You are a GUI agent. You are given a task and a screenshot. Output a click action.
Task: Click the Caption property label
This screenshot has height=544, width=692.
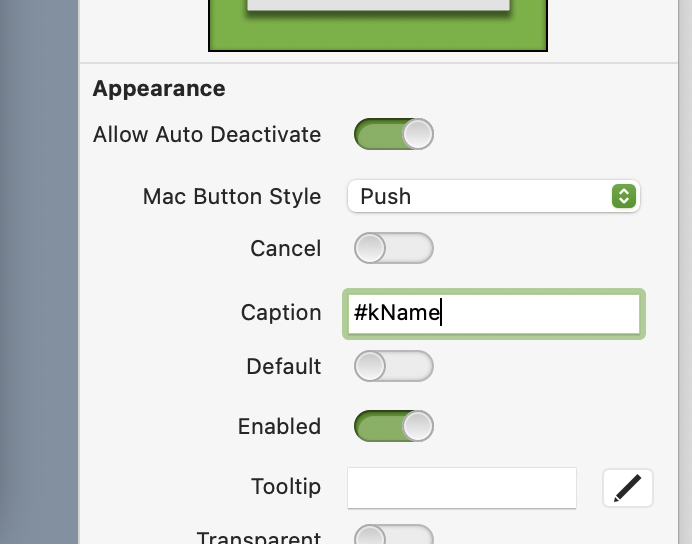pos(281,313)
